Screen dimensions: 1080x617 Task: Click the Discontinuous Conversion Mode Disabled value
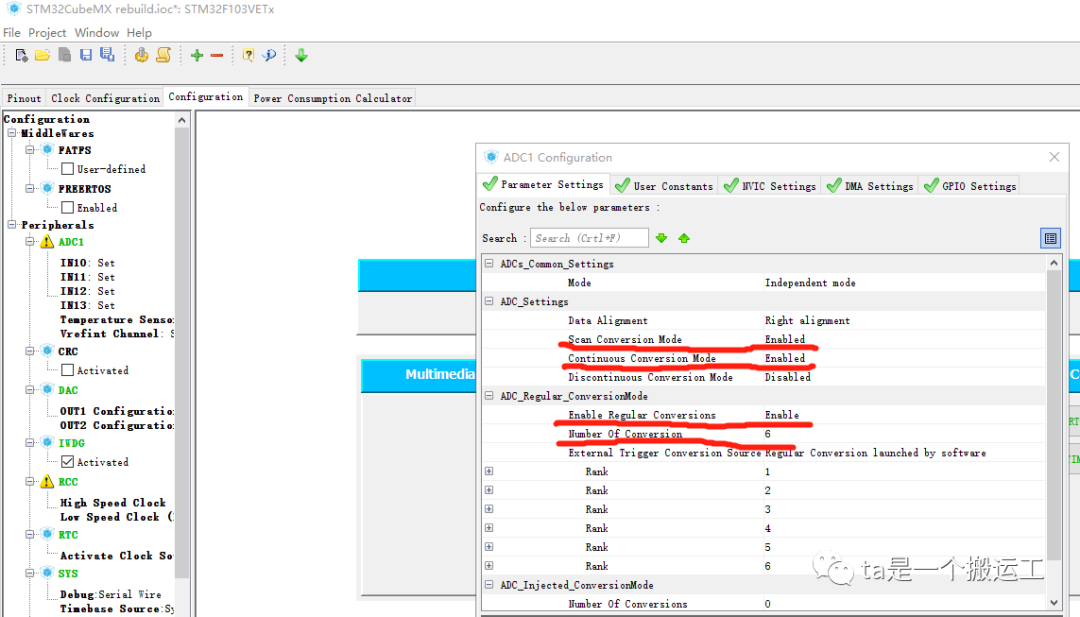(787, 377)
